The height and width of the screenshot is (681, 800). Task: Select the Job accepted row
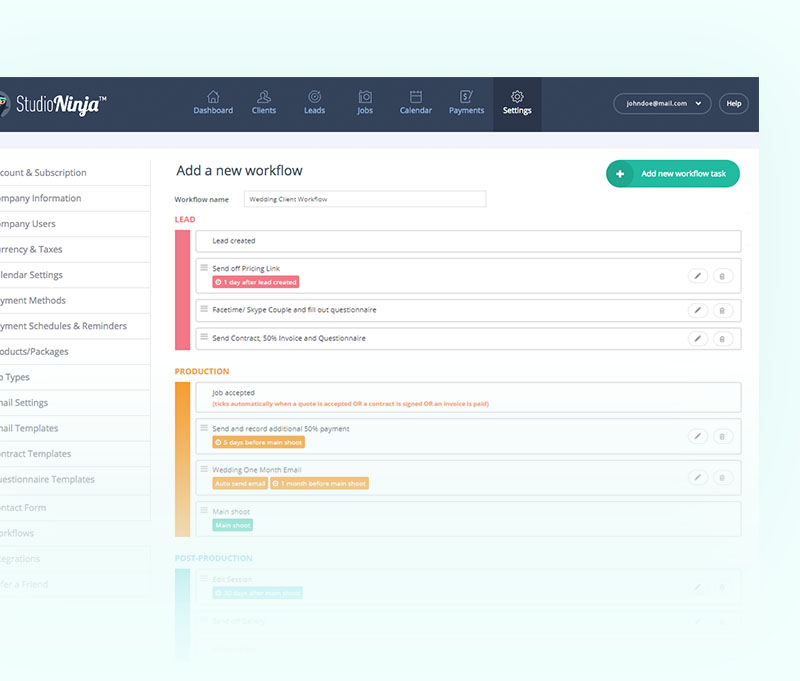(x=468, y=397)
